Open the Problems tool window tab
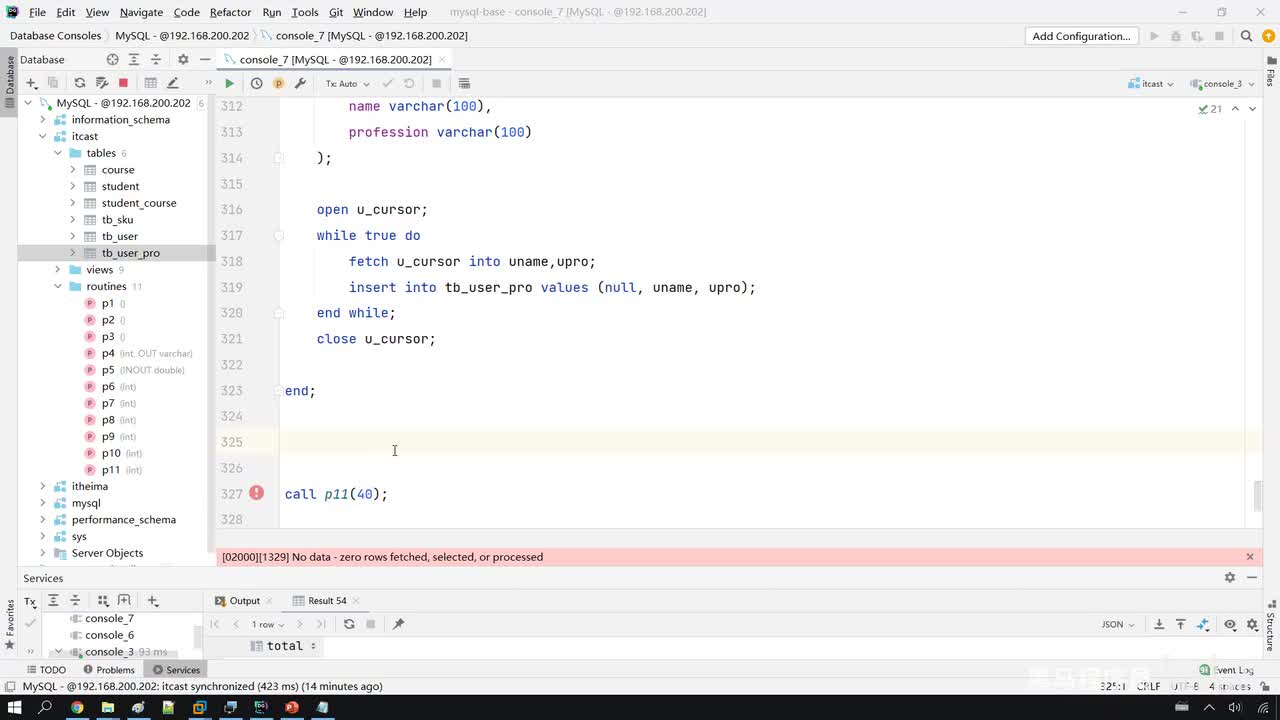The width and height of the screenshot is (1280, 720). pyautogui.click(x=109, y=670)
